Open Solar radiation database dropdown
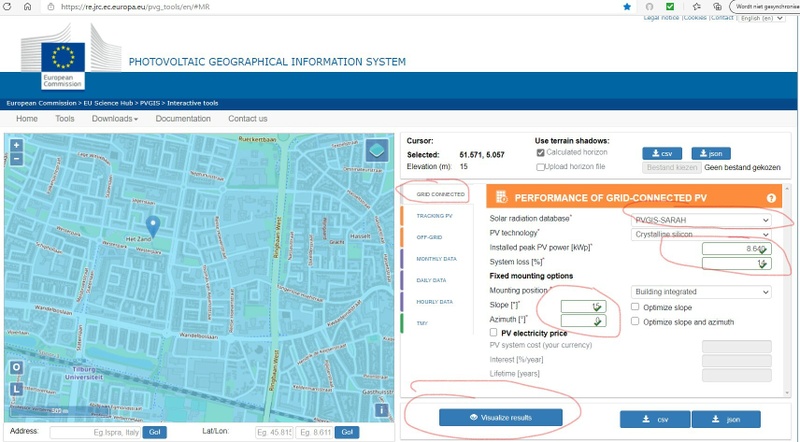 tap(701, 220)
